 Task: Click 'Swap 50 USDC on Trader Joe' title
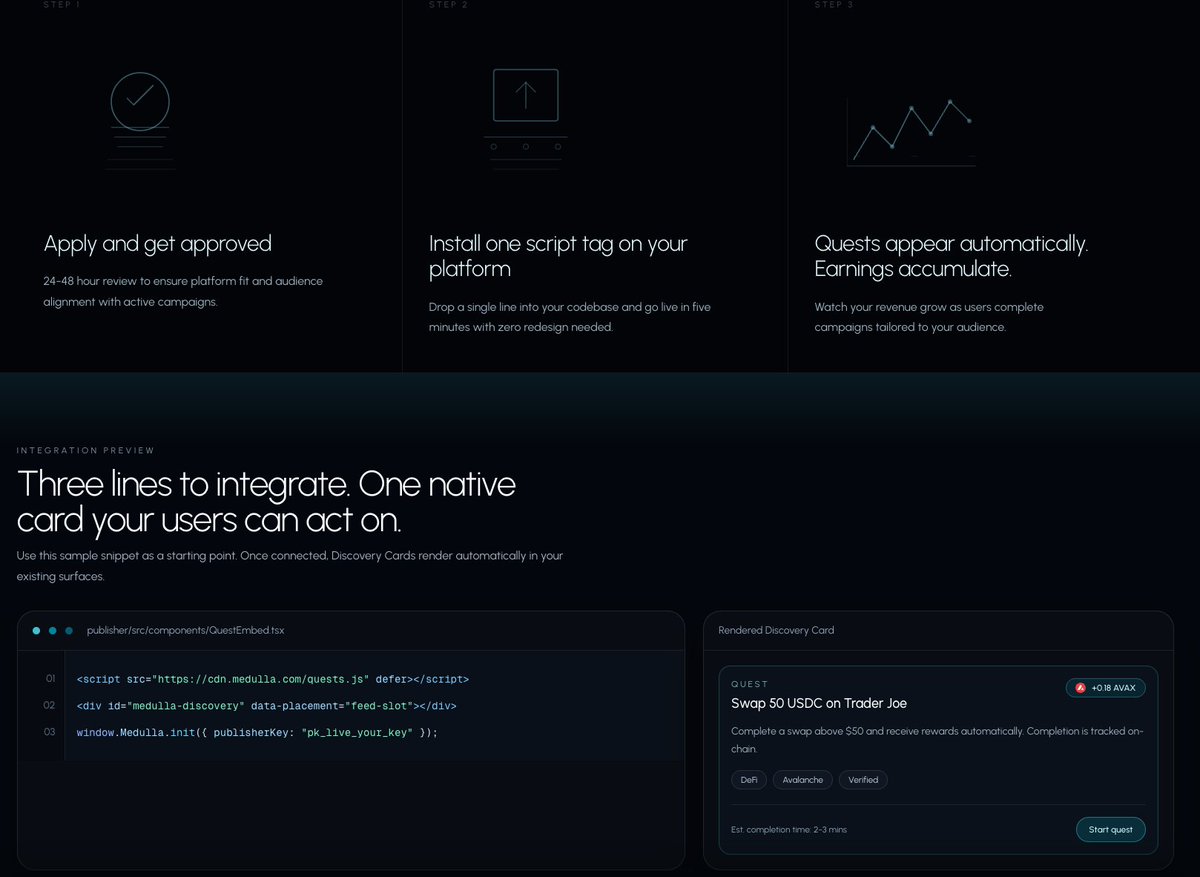click(819, 703)
